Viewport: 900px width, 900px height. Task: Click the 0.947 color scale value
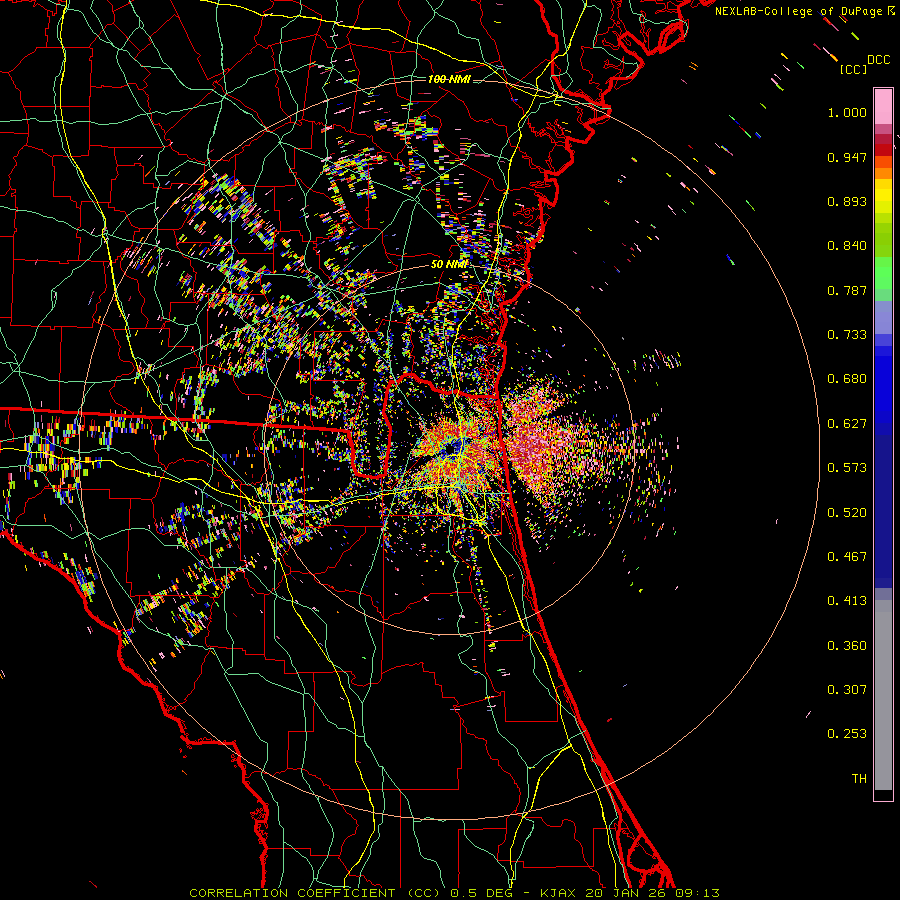pos(847,157)
